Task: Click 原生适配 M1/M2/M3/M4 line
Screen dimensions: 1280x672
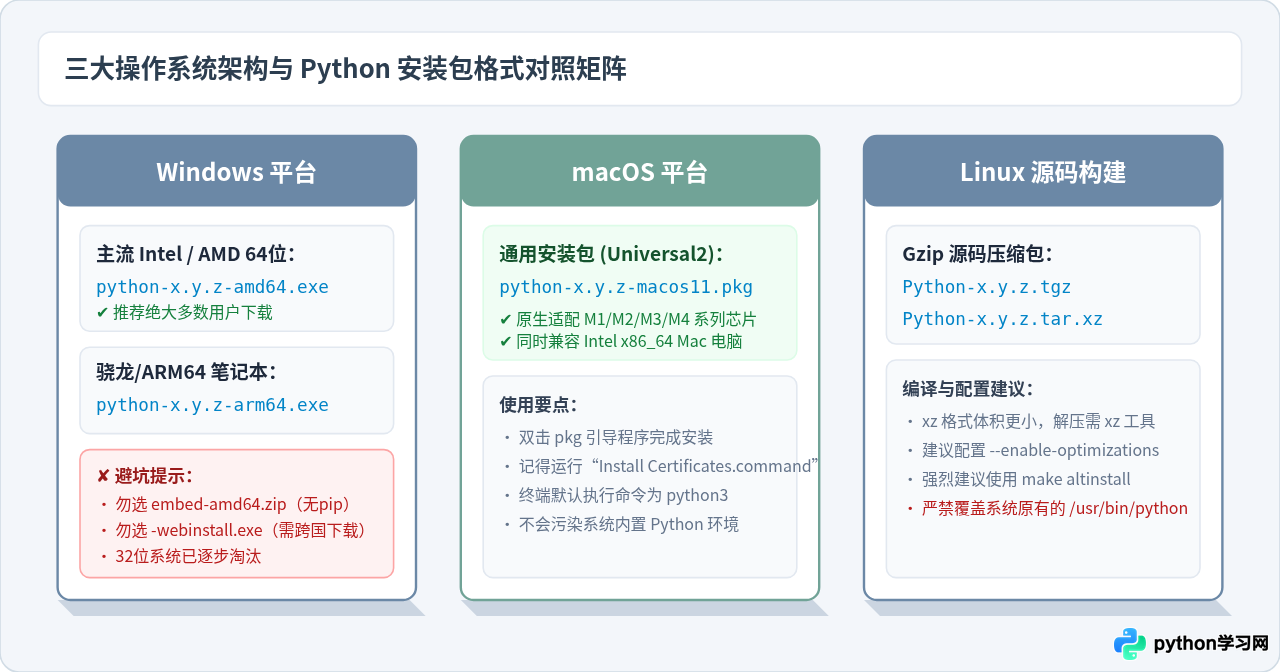Action: 628,320
